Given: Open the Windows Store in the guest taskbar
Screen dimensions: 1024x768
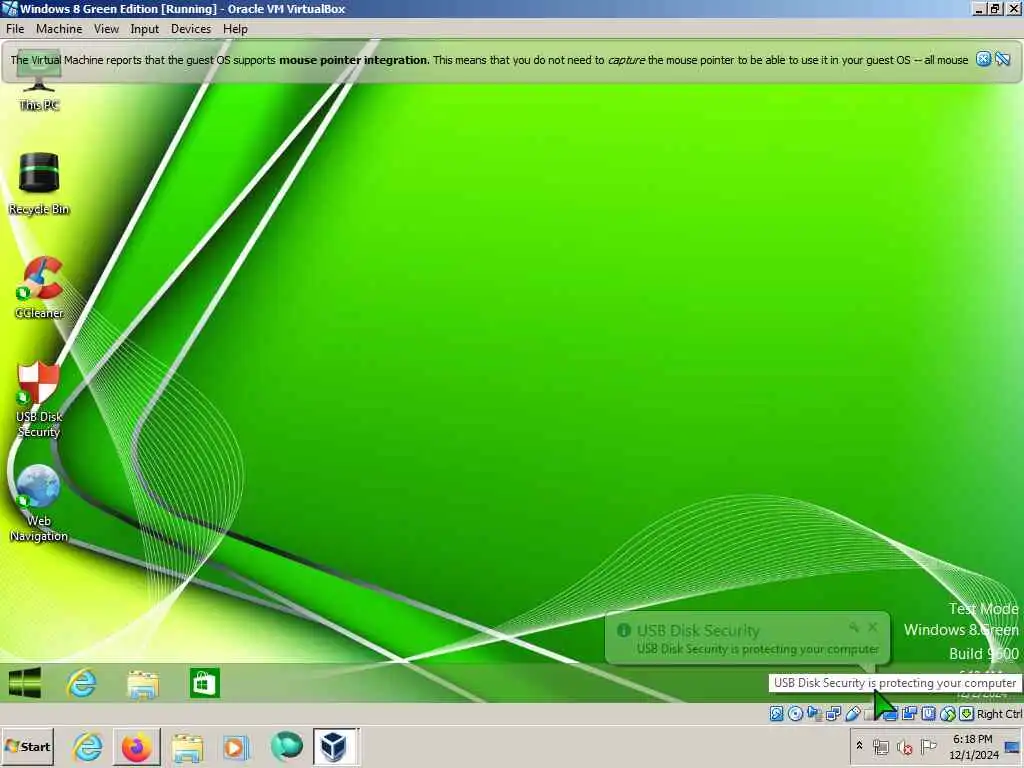Looking at the screenshot, I should (x=204, y=683).
